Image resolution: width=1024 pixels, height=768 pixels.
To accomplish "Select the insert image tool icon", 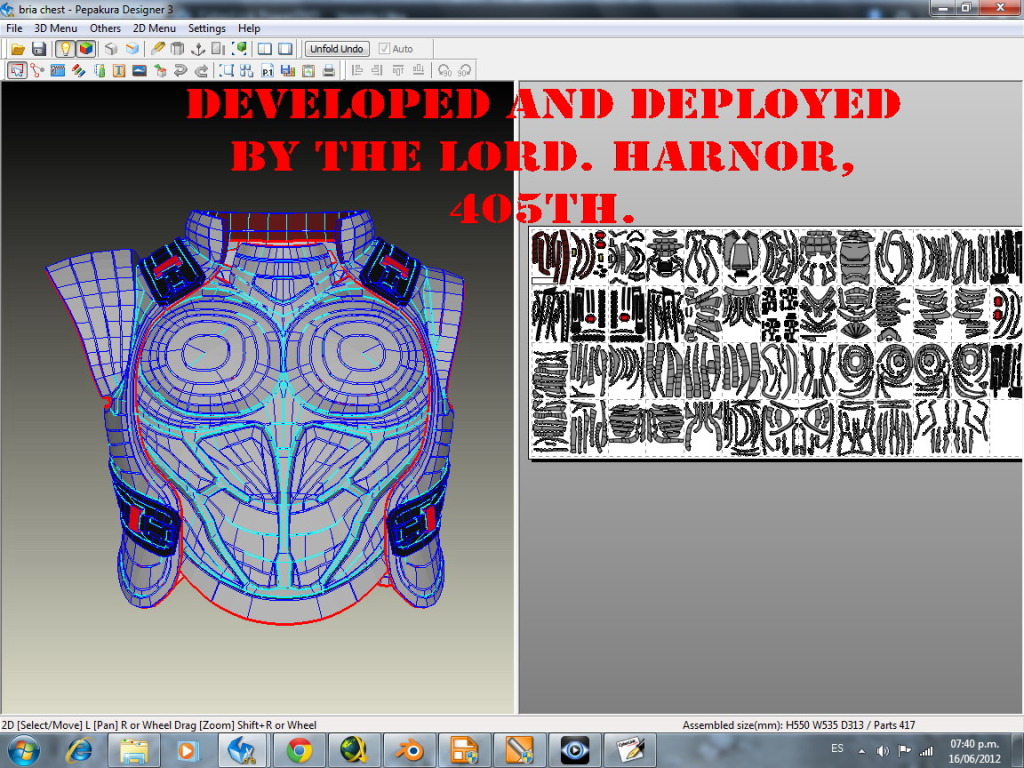I will [x=139, y=71].
